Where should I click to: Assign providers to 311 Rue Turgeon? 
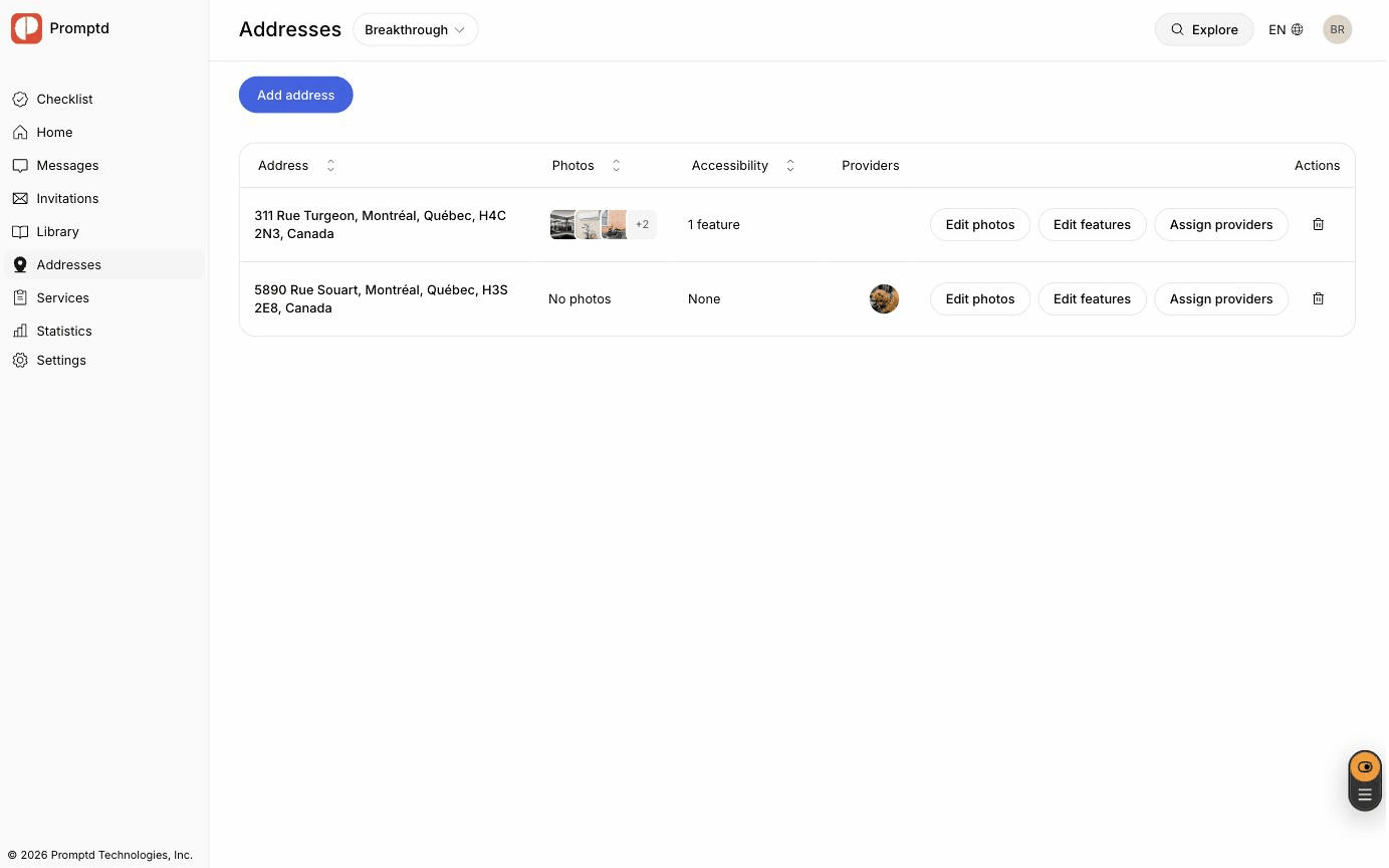[1221, 225]
